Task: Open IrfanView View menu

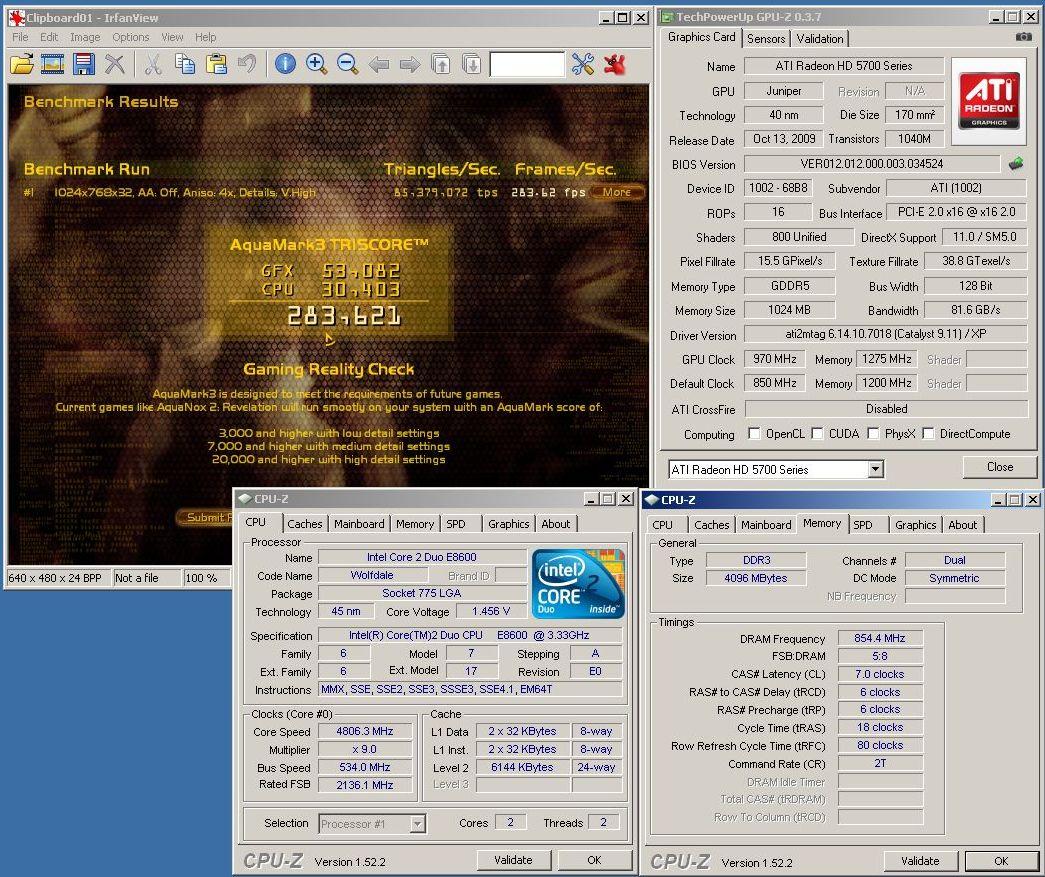Action: tap(172, 37)
